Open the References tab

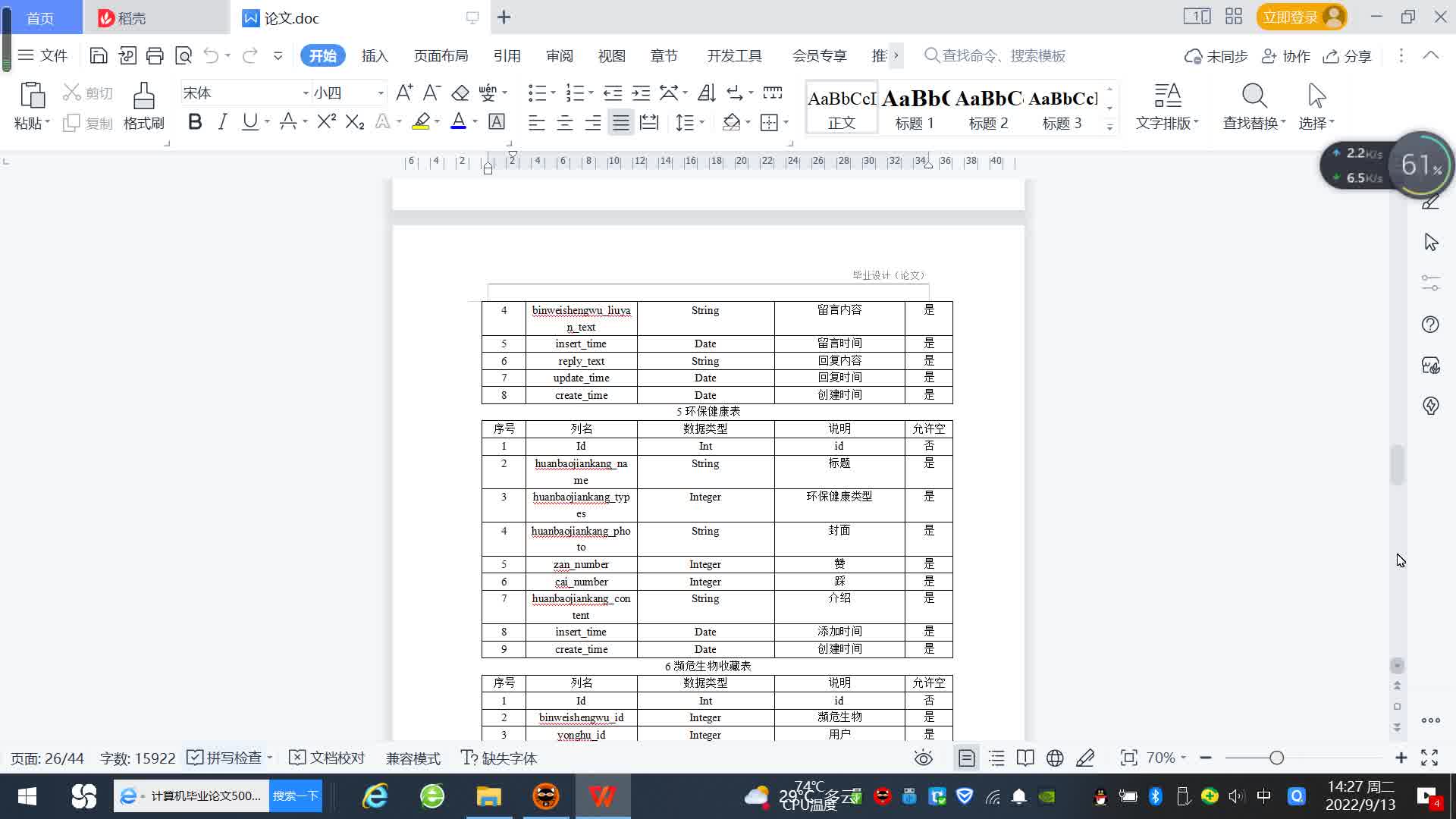coord(507,55)
